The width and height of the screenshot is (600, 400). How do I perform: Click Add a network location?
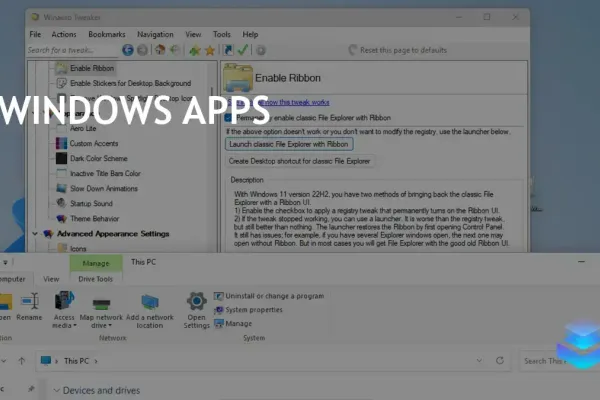pyautogui.click(x=150, y=310)
